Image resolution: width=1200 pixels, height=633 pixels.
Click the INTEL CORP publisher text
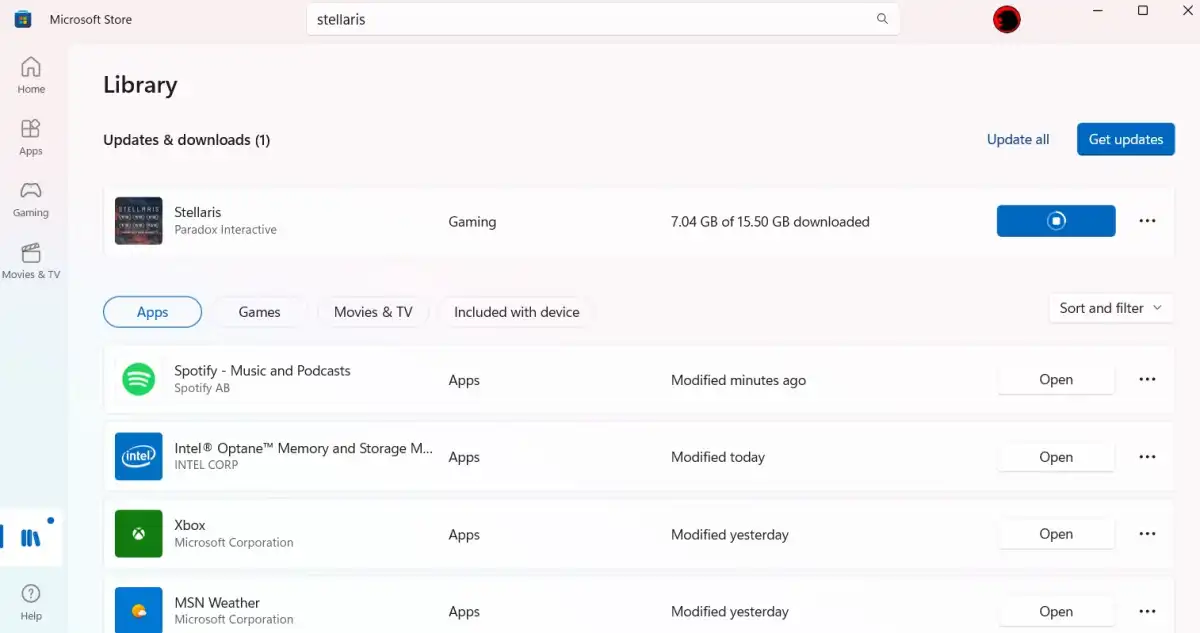click(x=206, y=465)
